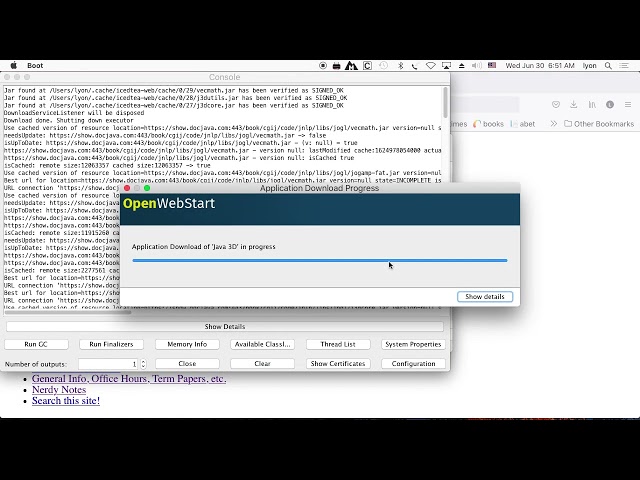Viewport: 640px width, 480px height.
Task: Open the Bluetooth menu
Action: click(400, 65)
